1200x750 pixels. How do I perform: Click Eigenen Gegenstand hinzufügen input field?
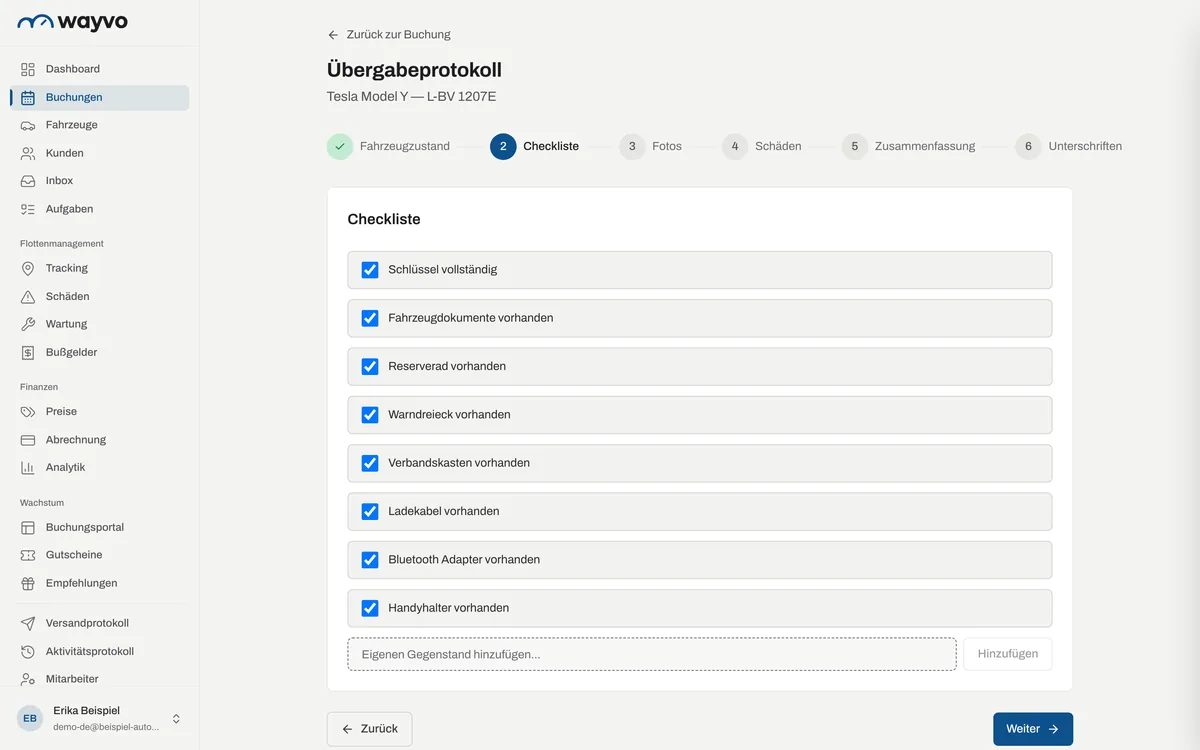(x=652, y=654)
